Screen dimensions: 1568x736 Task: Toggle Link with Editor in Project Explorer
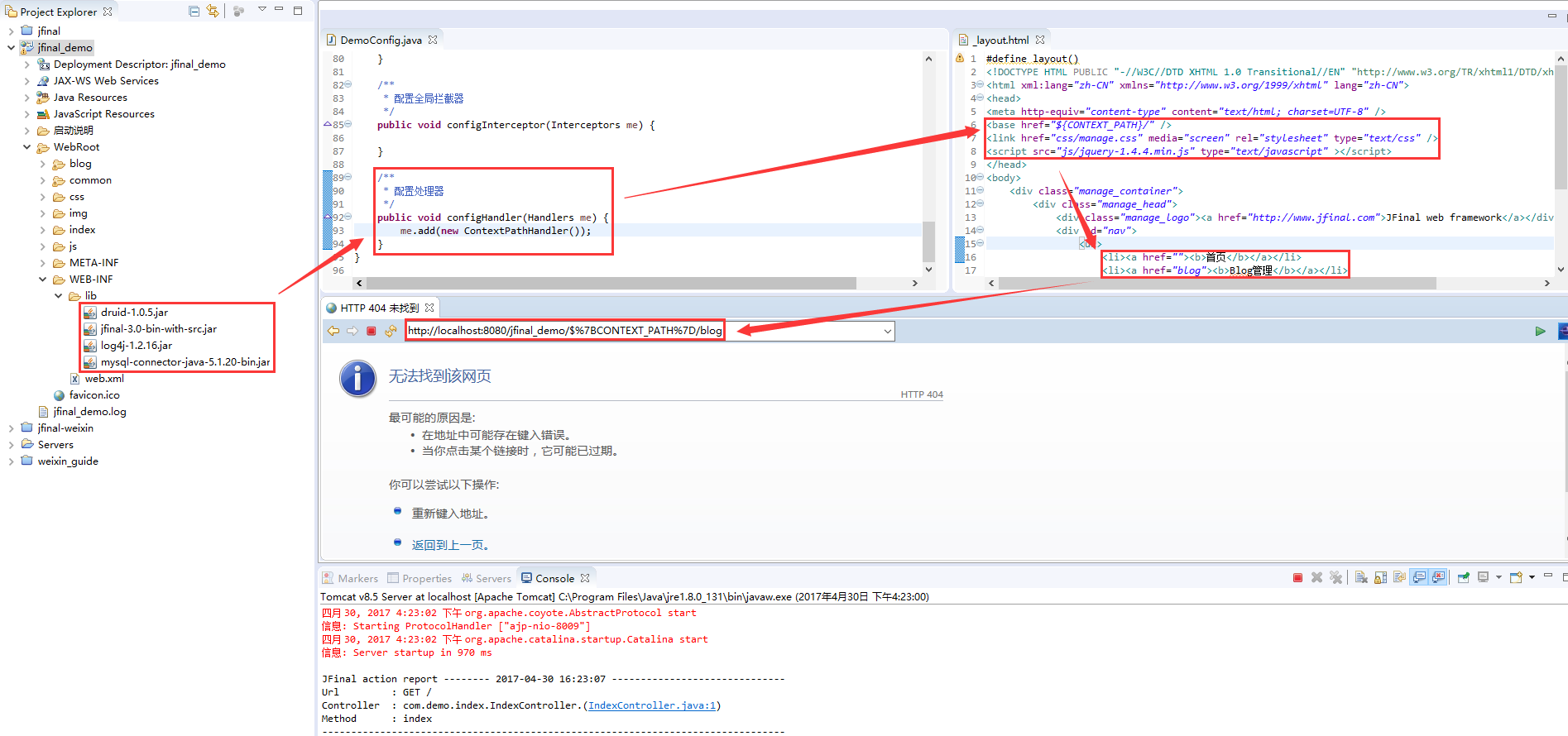pyautogui.click(x=213, y=12)
